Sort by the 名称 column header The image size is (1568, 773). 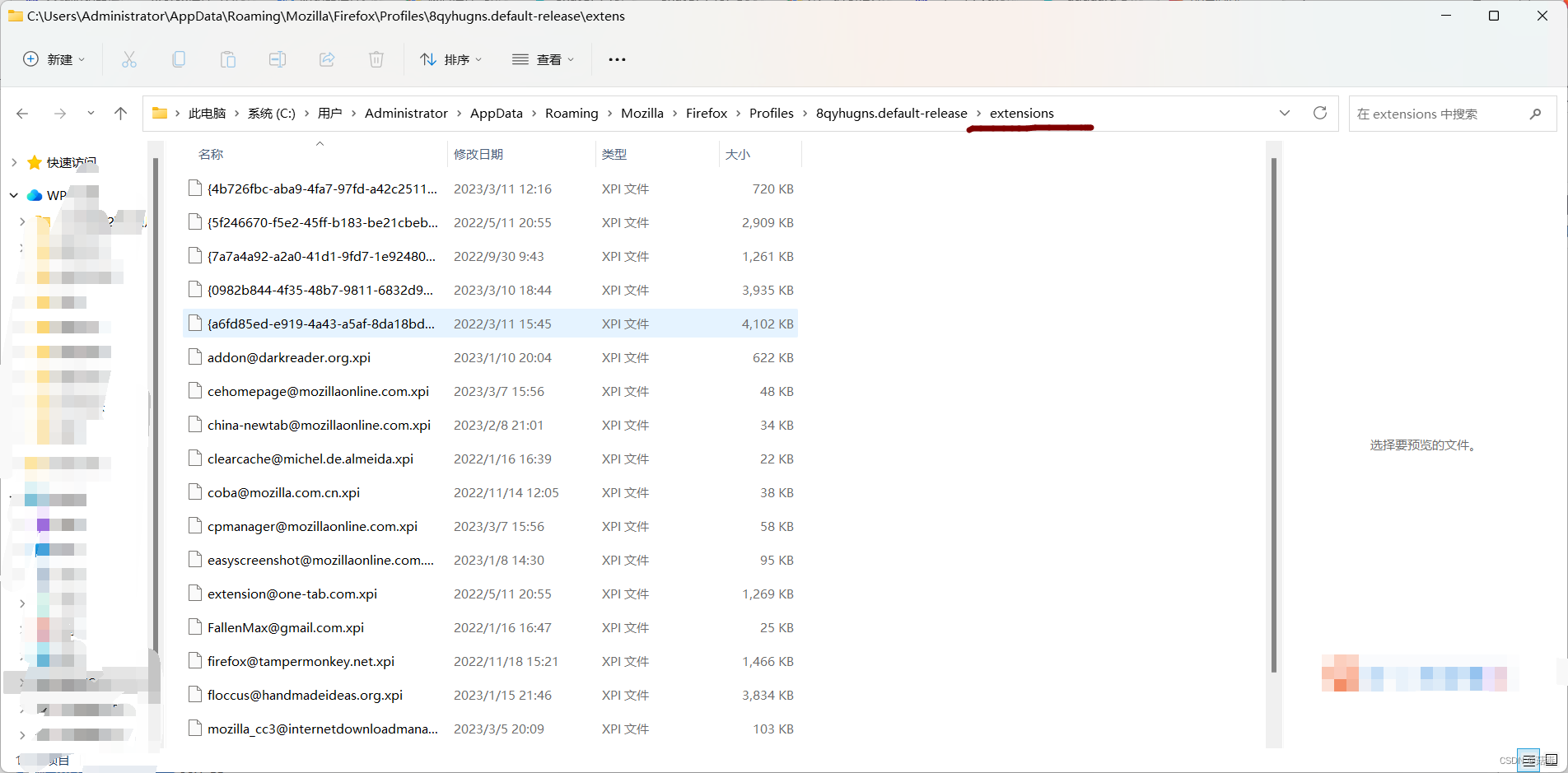[211, 154]
